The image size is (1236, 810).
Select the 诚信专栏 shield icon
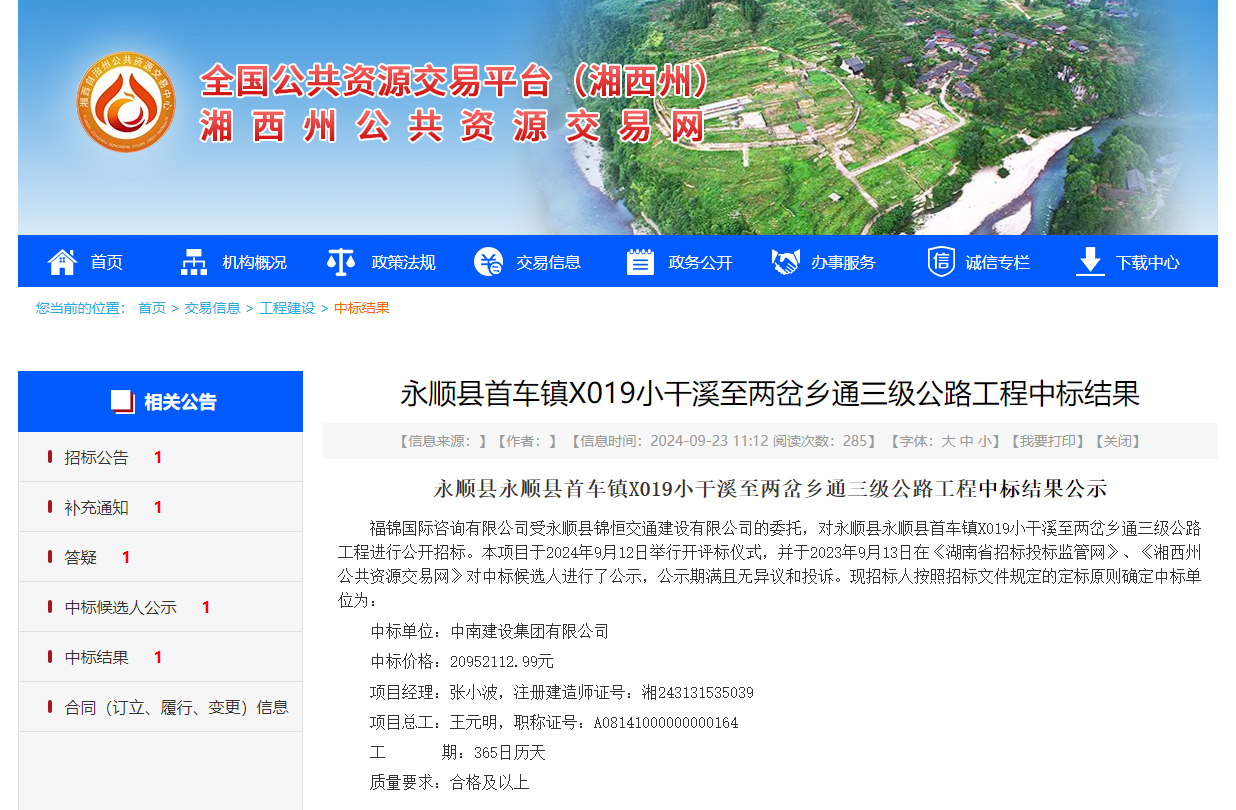click(x=941, y=261)
